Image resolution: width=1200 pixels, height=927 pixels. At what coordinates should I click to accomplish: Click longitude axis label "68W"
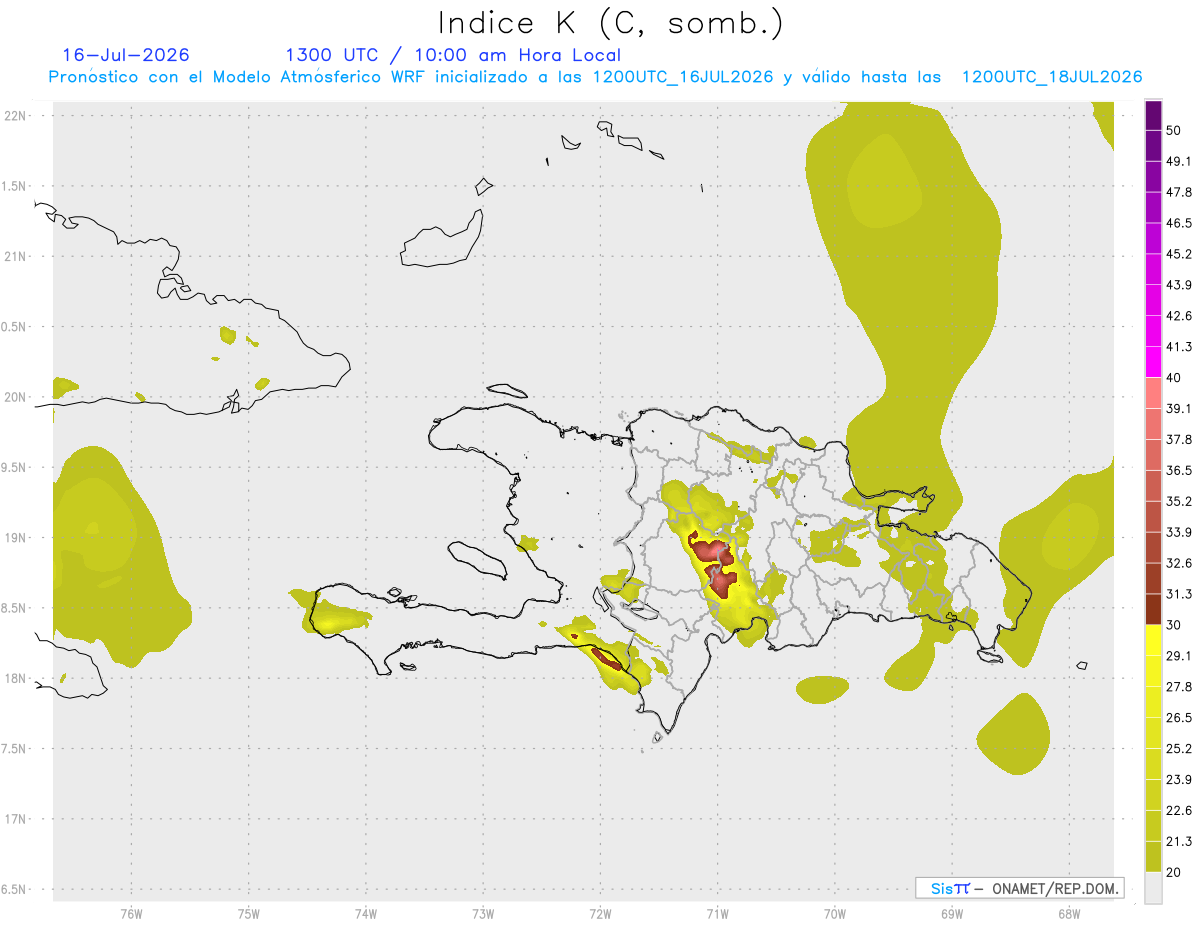pos(1068,914)
